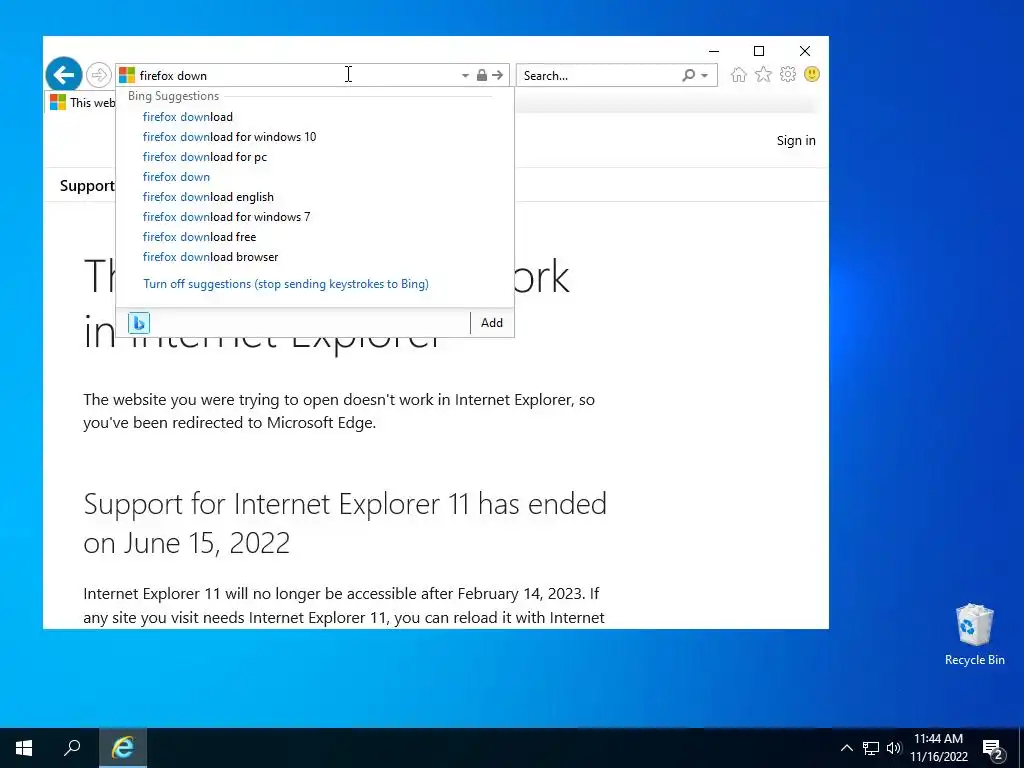This screenshot has width=1024, height=768.
Task: Click heading 'Support for Internet Explorer 11 has ended'
Action: (345, 523)
